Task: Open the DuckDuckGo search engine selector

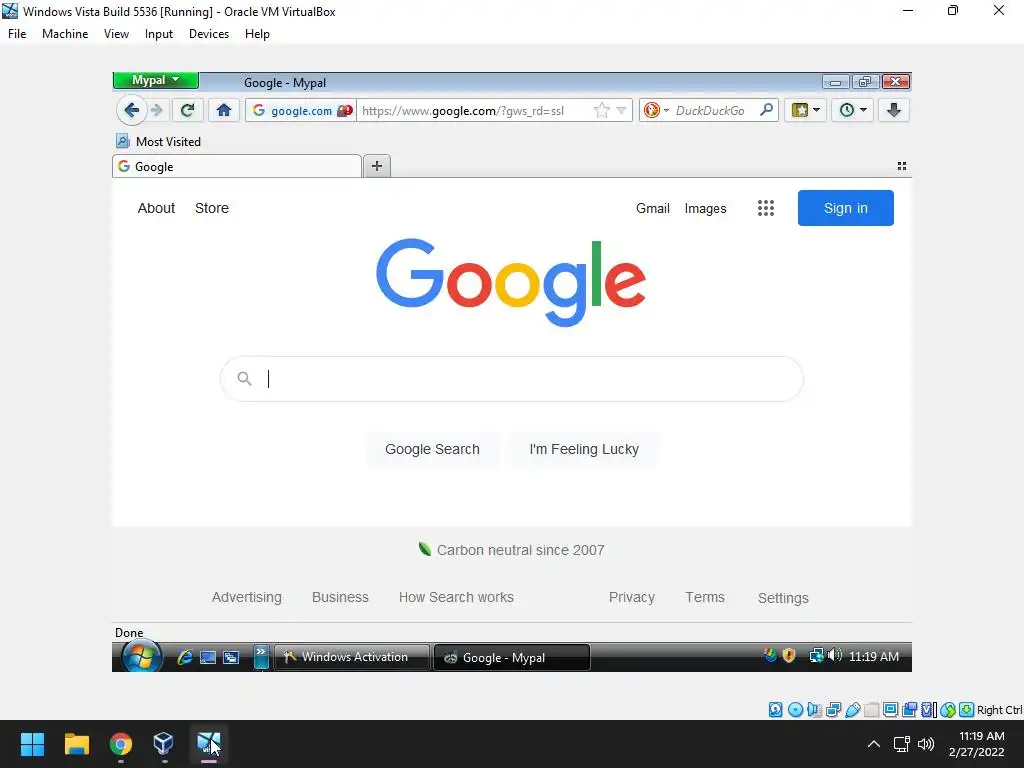Action: point(656,110)
